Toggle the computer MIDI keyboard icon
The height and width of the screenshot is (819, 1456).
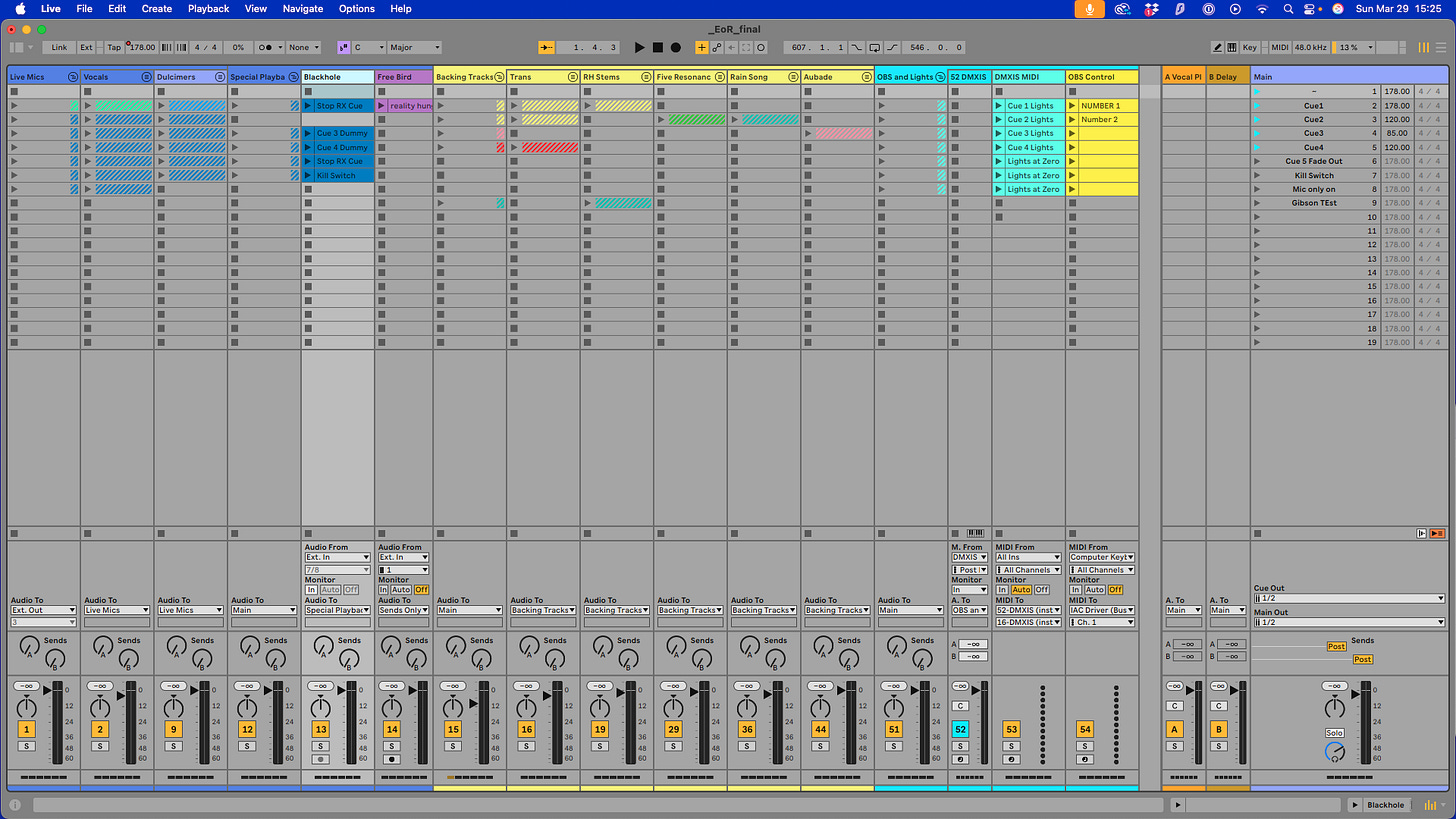click(x=1233, y=47)
